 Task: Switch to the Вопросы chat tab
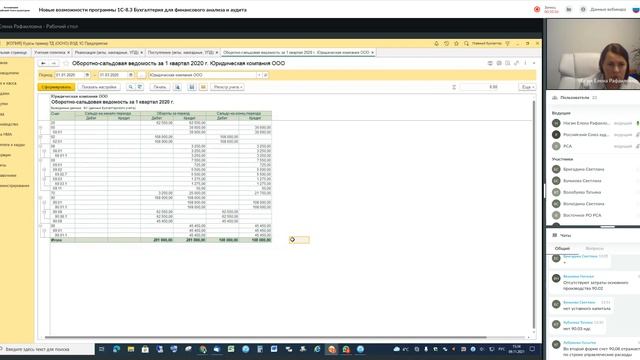coord(594,248)
